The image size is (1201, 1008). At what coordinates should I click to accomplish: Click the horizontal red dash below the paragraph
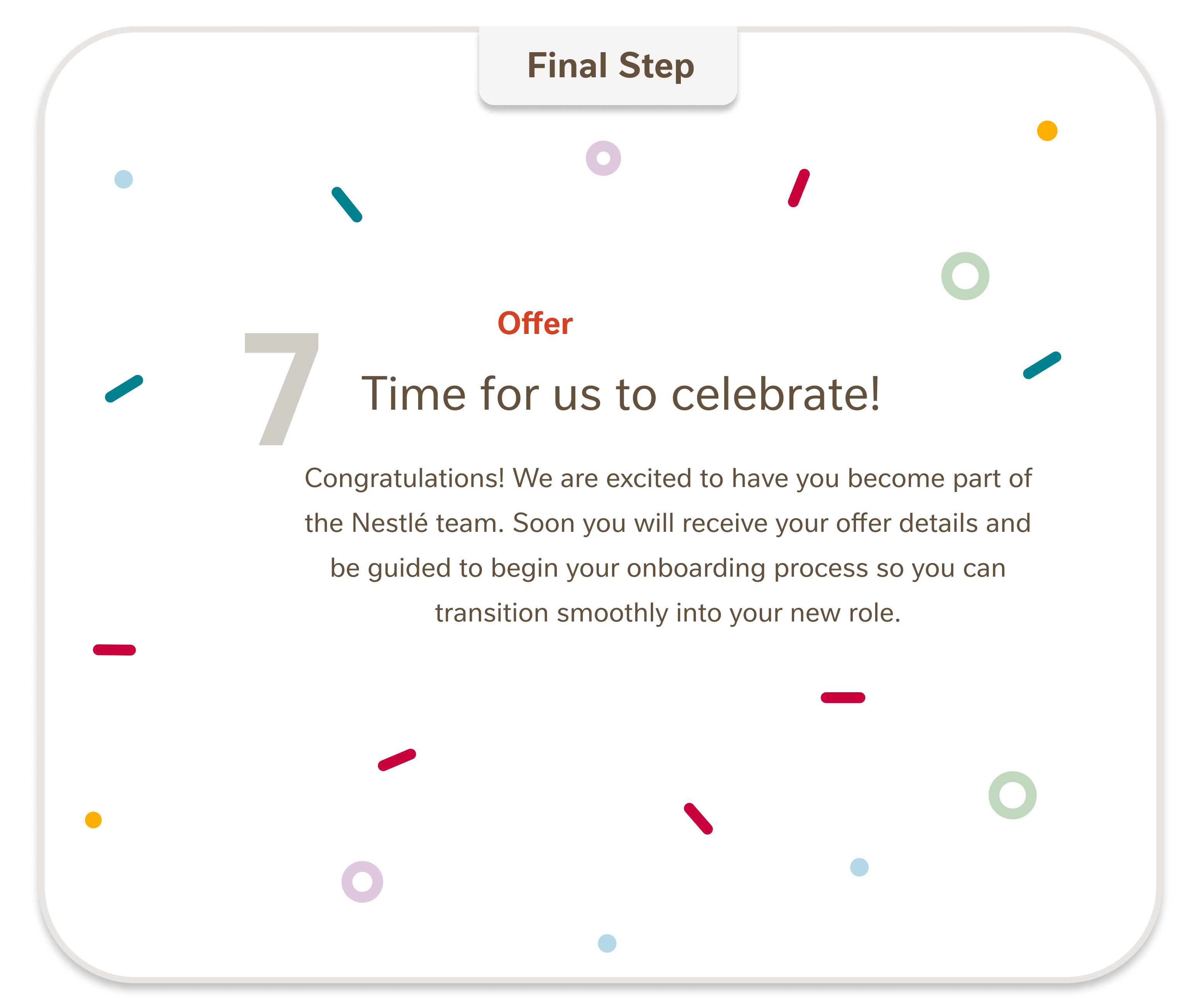tap(843, 697)
